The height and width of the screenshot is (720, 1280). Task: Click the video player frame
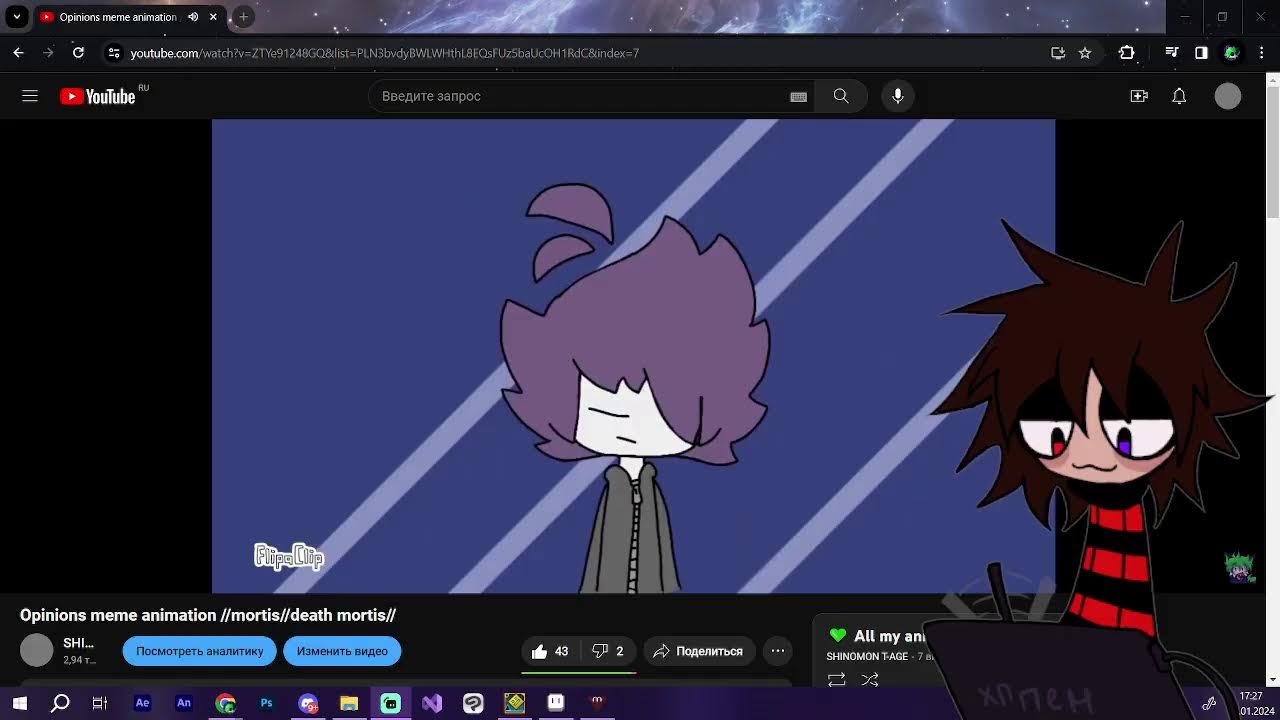[633, 356]
